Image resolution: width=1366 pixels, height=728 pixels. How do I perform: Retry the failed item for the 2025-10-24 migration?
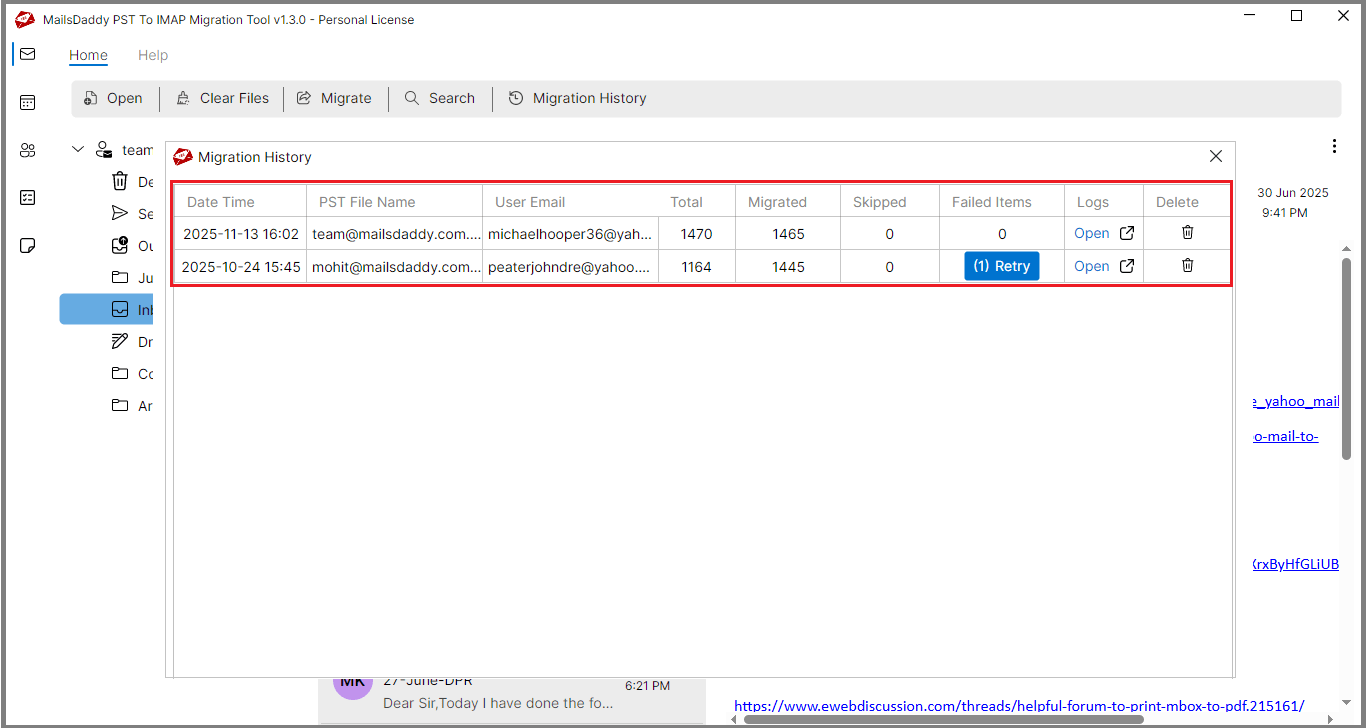(1001, 265)
